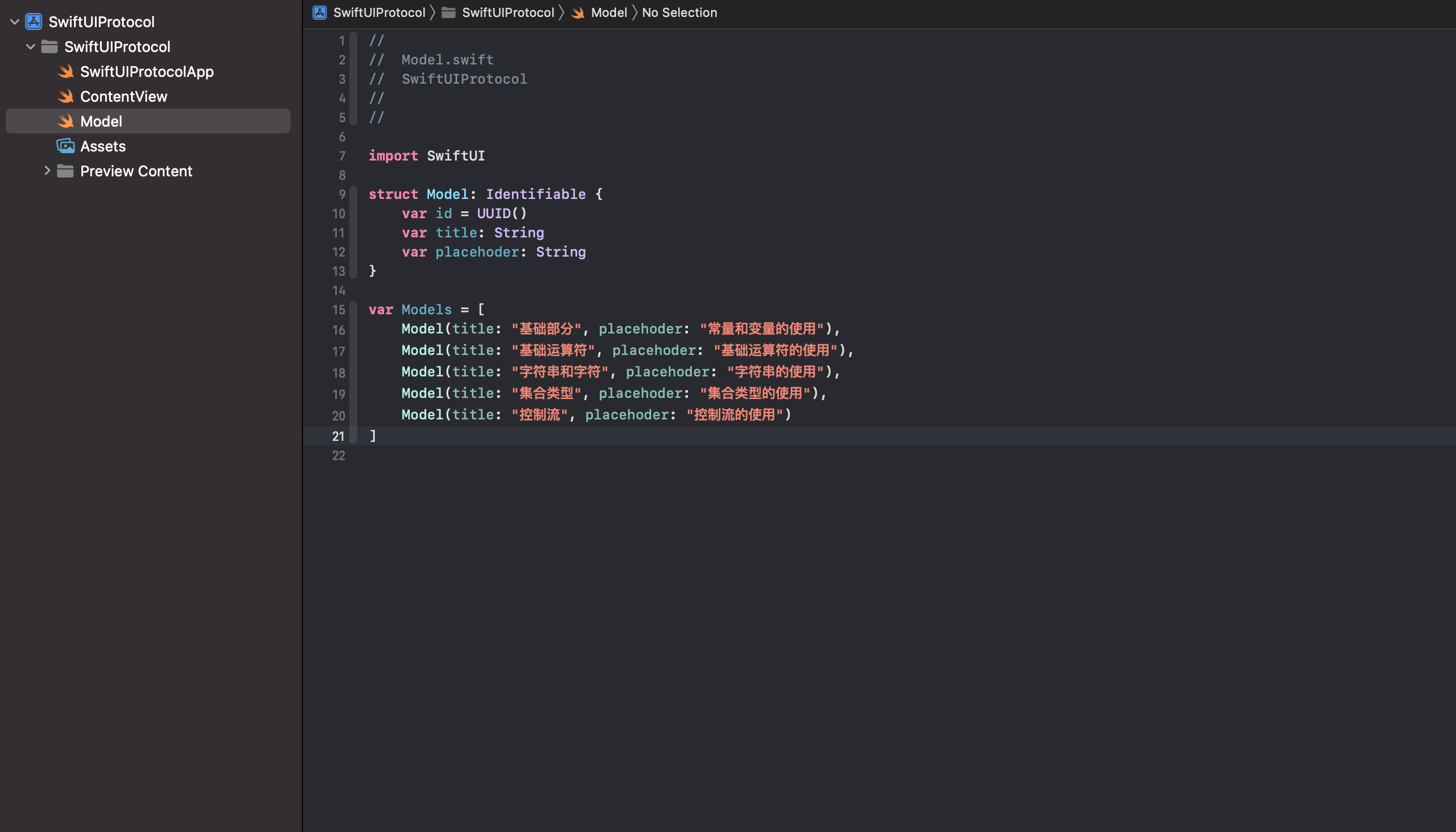Select the Assets item in the navigator
Image resolution: width=1456 pixels, height=832 pixels.
[x=103, y=146]
